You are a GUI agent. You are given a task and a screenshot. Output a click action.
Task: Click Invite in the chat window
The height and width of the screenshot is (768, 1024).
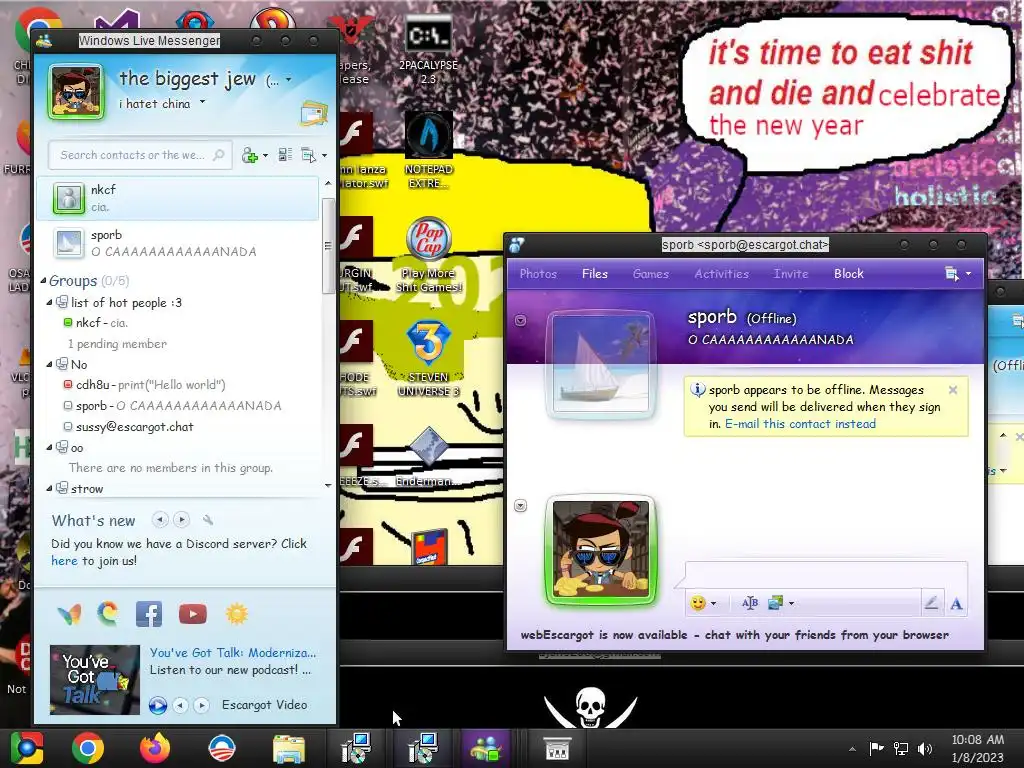(x=791, y=274)
